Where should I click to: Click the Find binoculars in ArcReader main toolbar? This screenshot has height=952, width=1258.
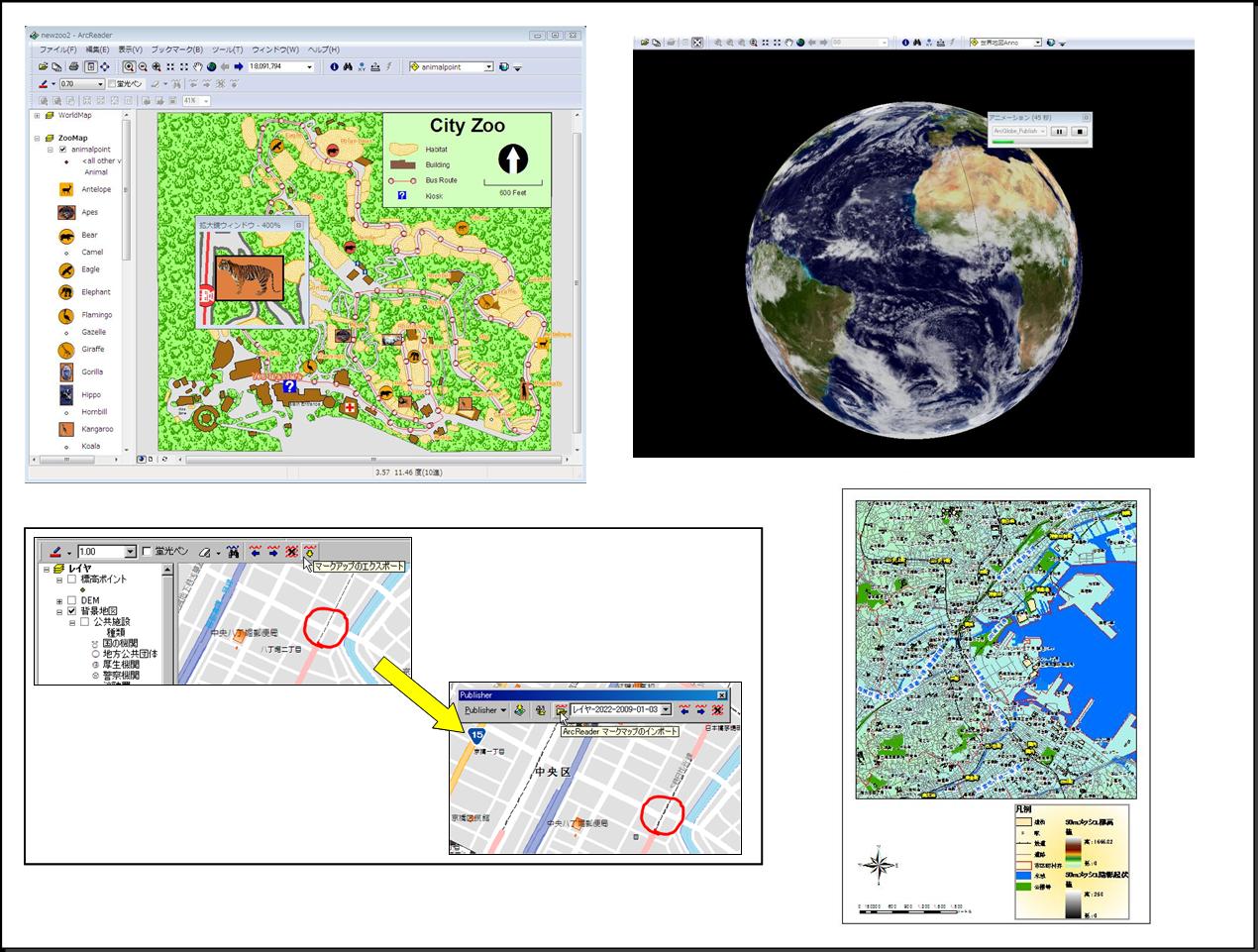tap(348, 66)
